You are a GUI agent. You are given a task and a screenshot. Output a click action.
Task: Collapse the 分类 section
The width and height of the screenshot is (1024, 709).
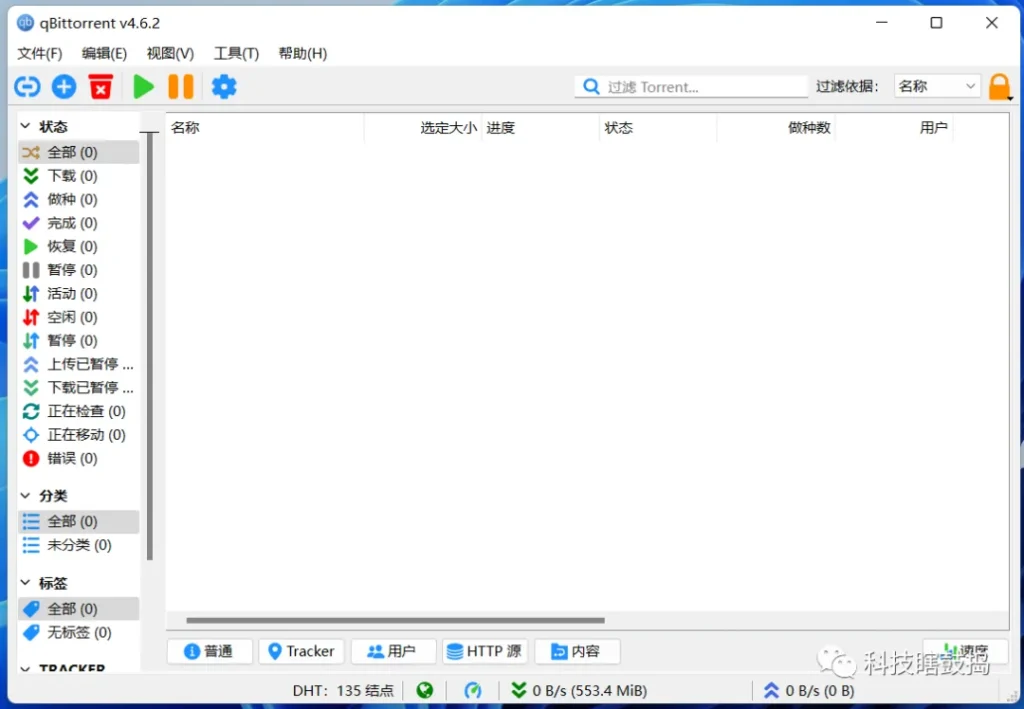(25, 496)
